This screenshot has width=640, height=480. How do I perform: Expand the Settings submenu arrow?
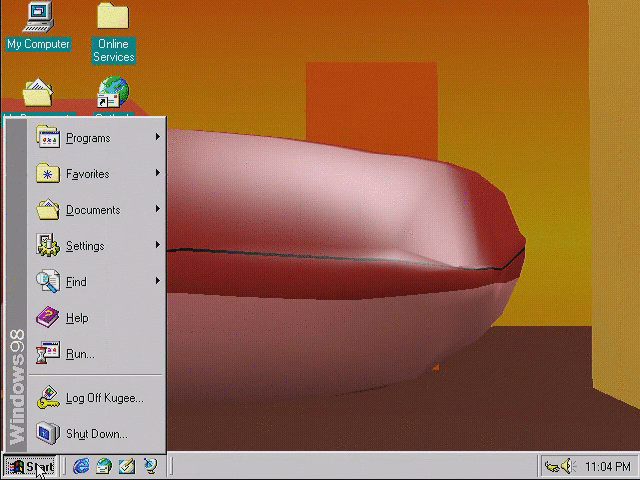(x=158, y=245)
